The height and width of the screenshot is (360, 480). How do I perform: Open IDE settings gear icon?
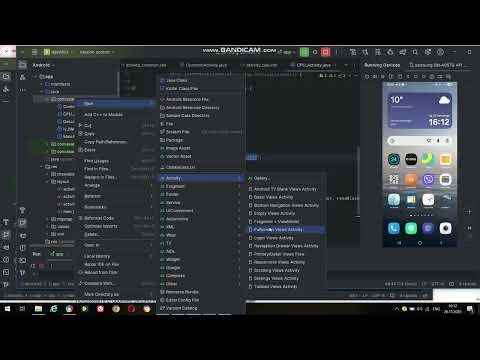pos(428,52)
